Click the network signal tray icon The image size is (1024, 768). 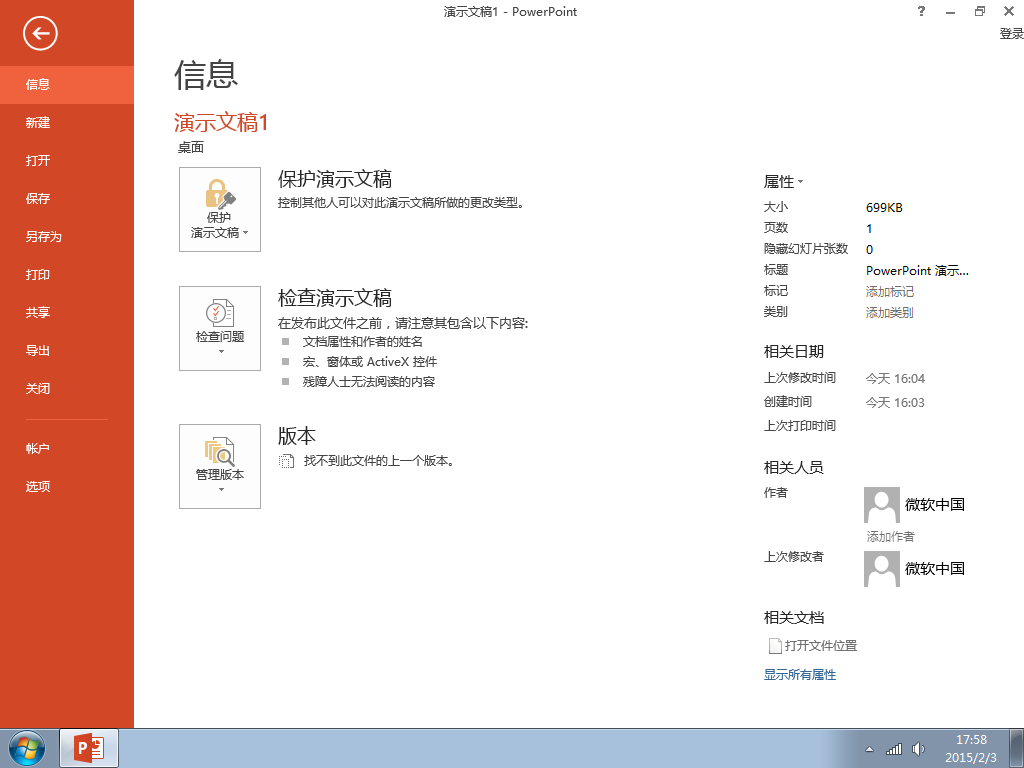coord(894,749)
